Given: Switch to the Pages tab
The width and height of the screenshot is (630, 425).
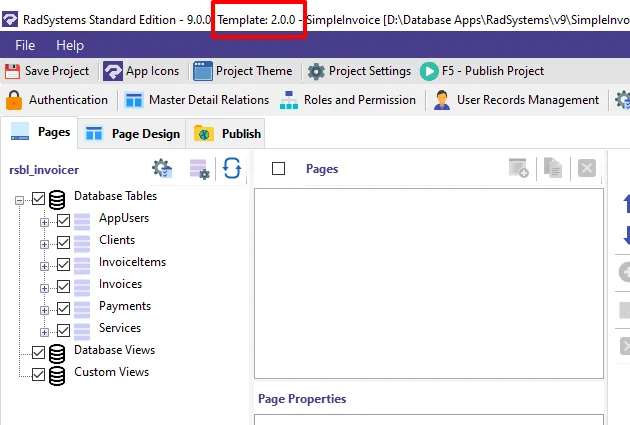Looking at the screenshot, I should [39, 132].
